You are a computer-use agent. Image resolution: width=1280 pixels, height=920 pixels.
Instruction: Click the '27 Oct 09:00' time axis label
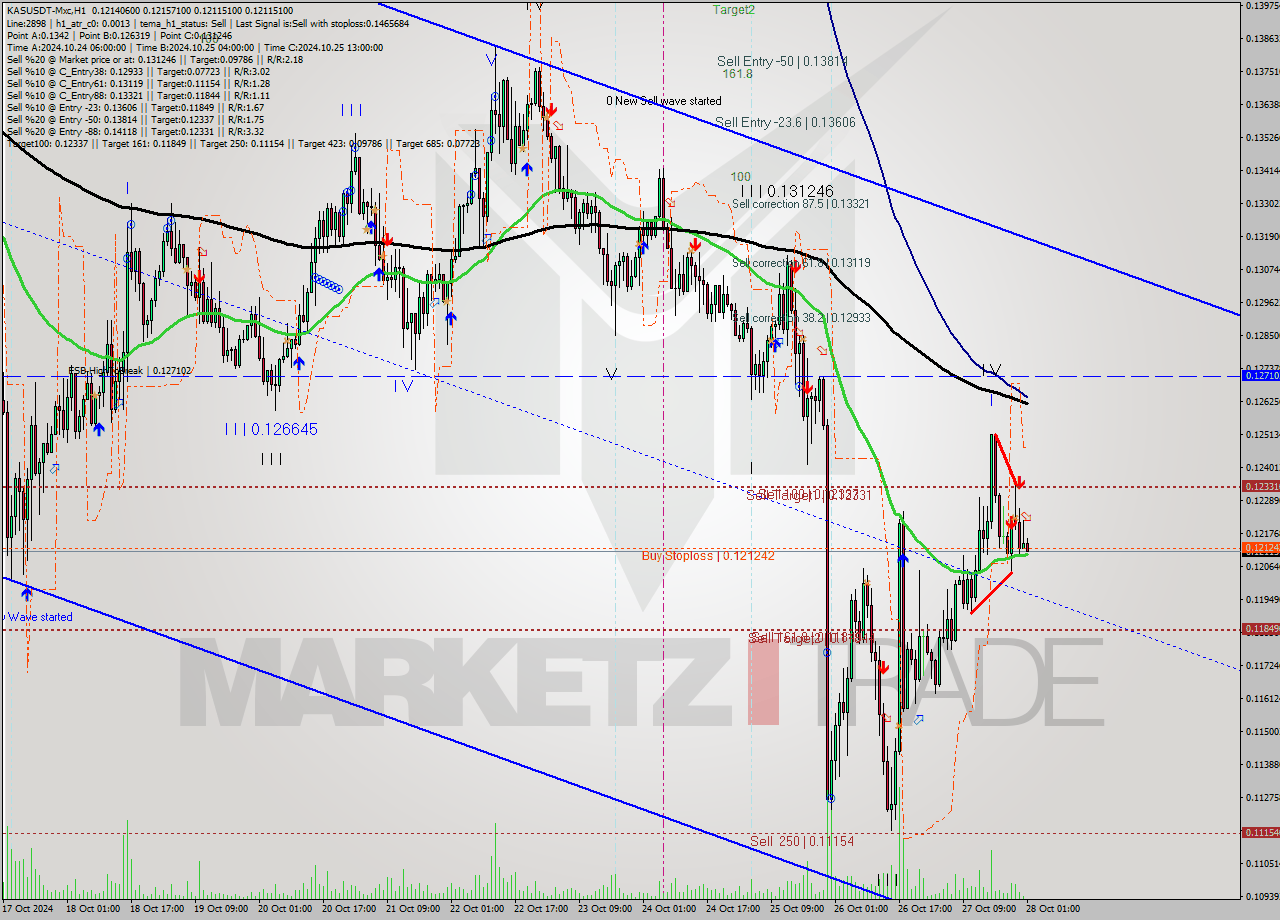(x=989, y=909)
